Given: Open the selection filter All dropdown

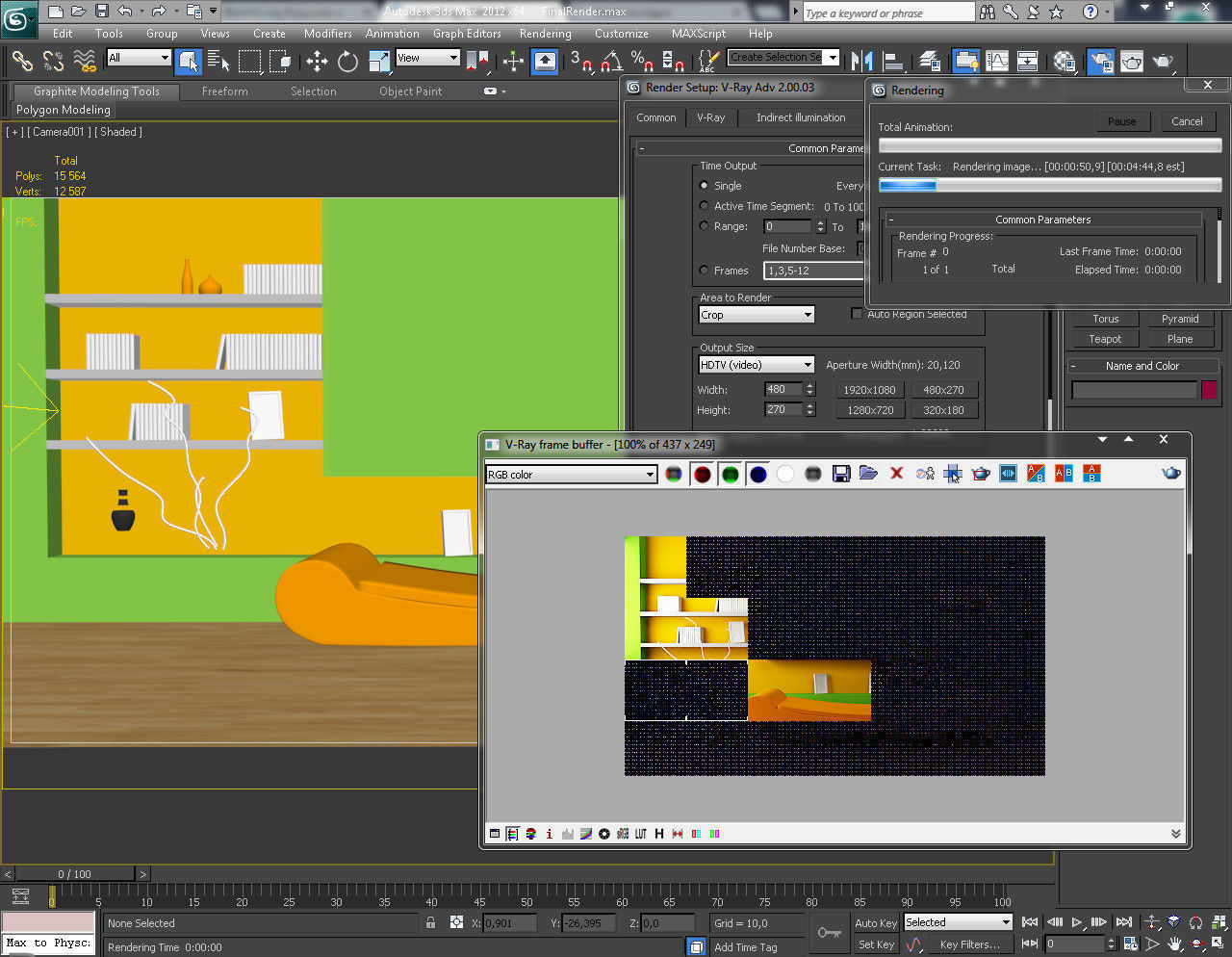Looking at the screenshot, I should pyautogui.click(x=139, y=59).
